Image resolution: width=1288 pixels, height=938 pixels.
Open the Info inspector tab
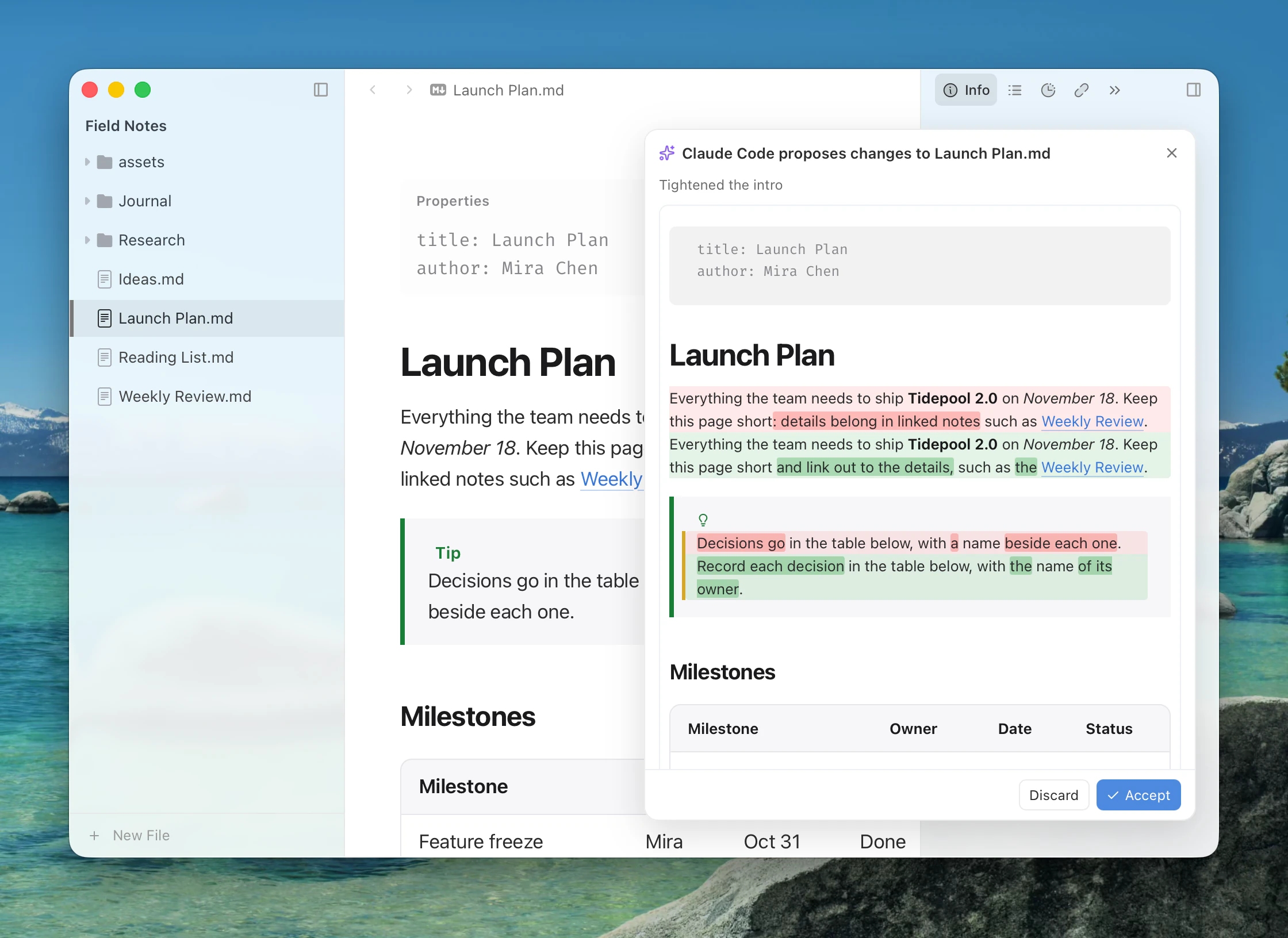point(966,90)
